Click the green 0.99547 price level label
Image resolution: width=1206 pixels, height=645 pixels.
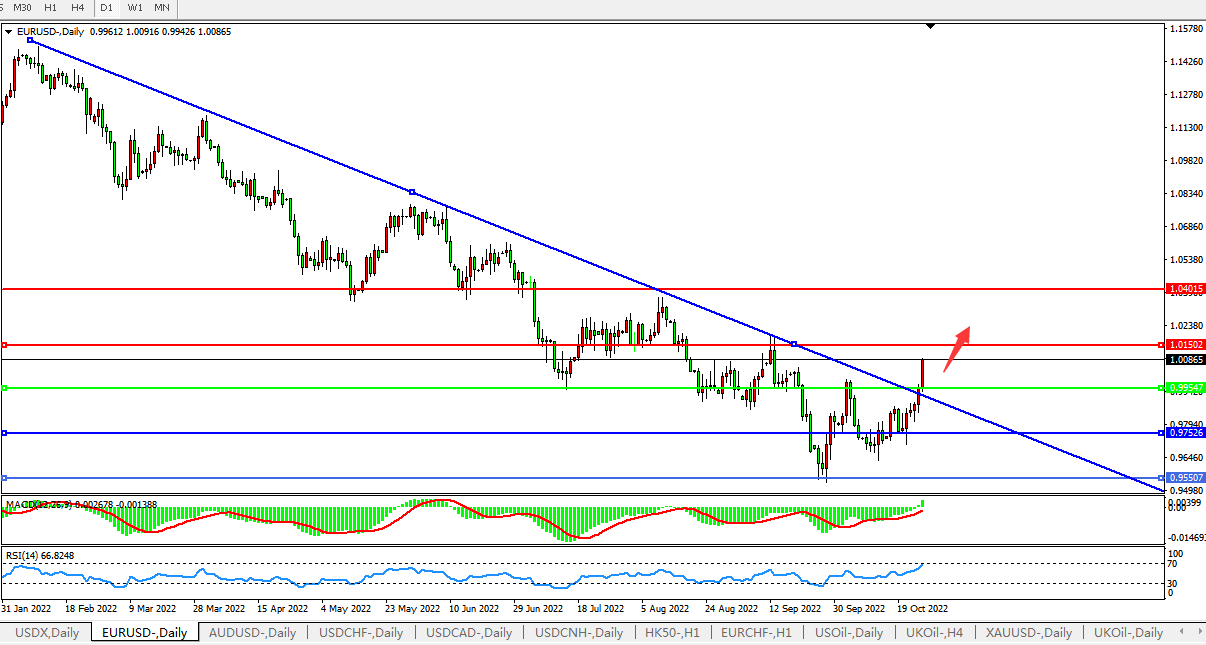point(1186,387)
